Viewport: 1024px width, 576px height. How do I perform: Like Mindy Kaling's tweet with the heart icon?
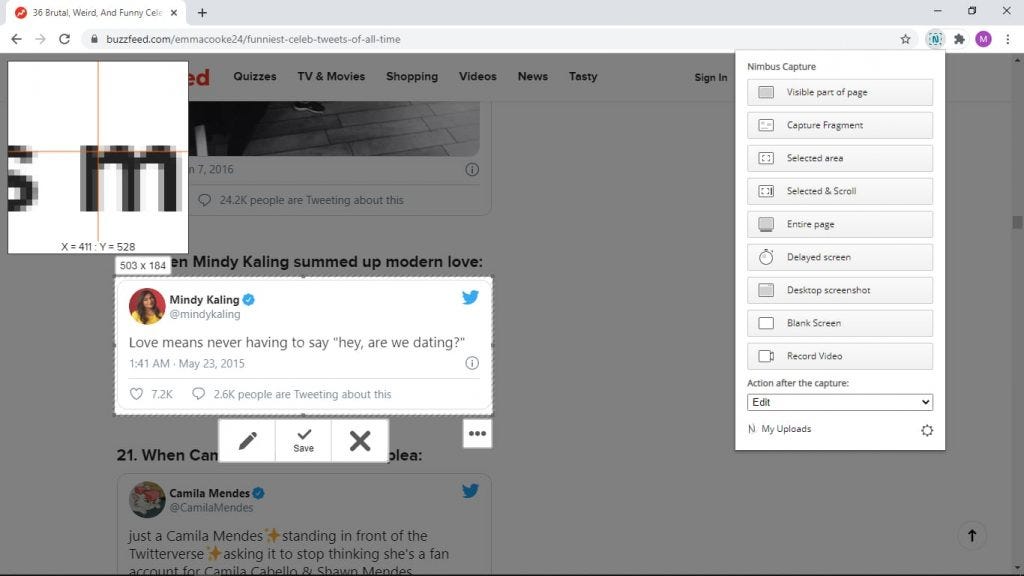coord(136,394)
